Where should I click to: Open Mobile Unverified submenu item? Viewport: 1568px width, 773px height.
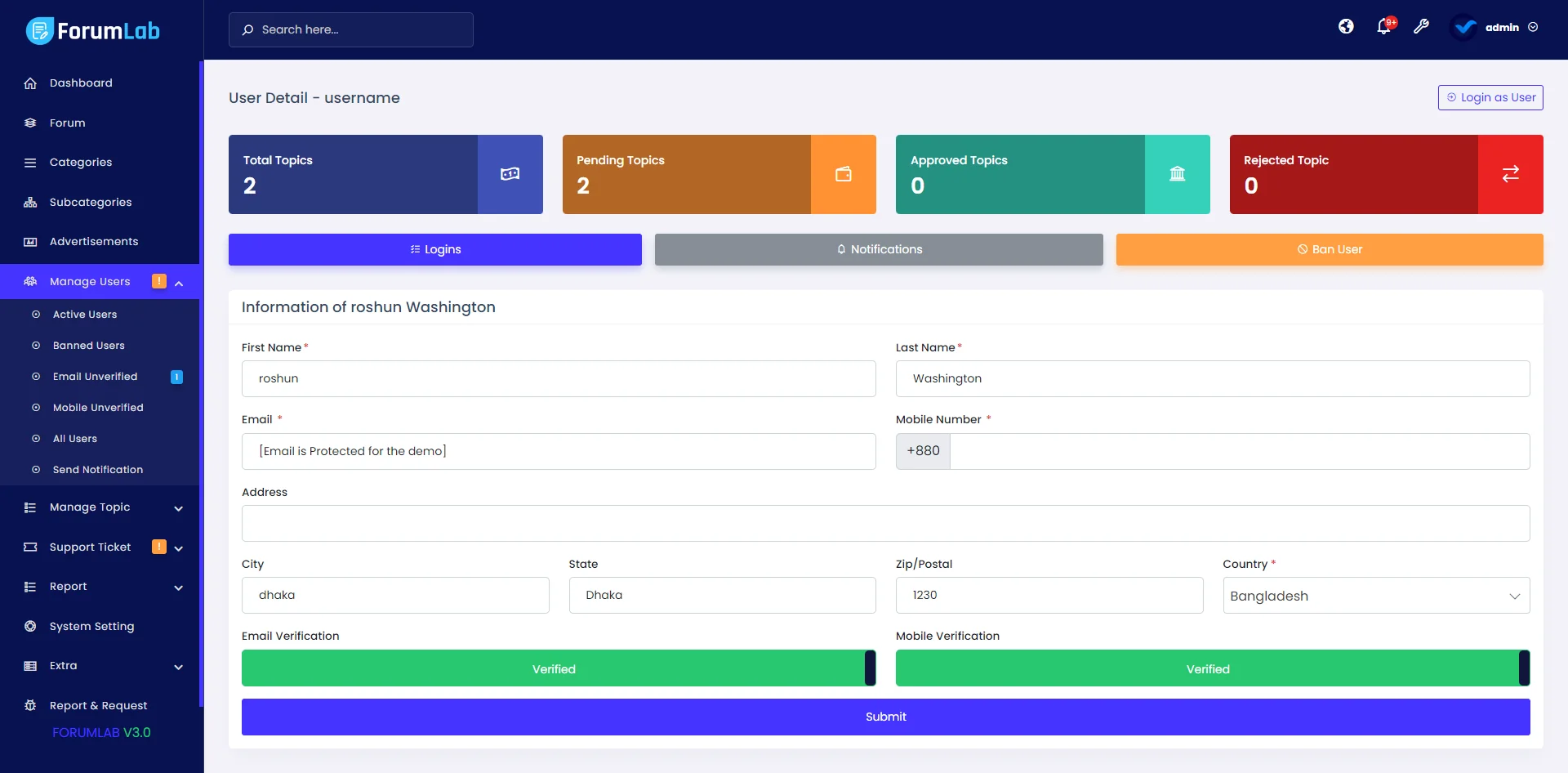click(100, 408)
